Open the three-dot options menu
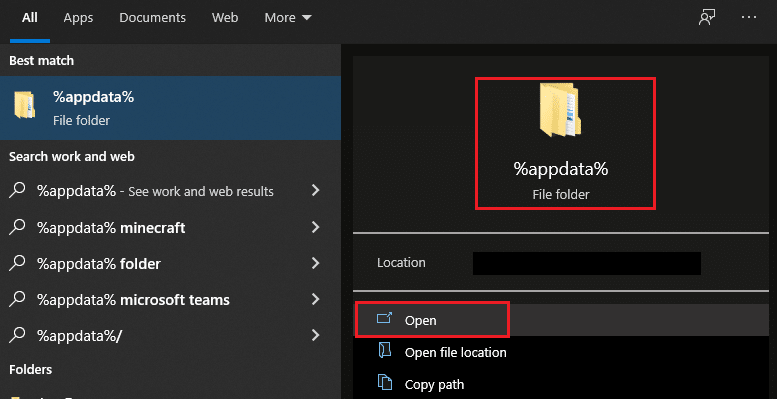 (749, 17)
